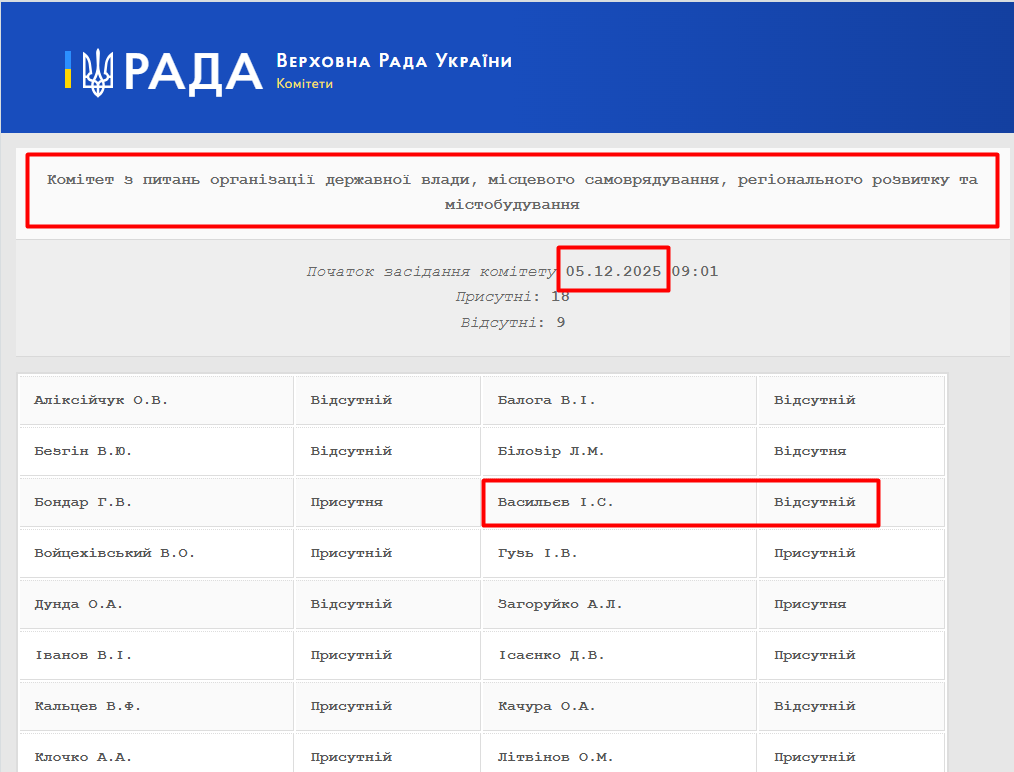
Task: Click the Rada trident logo
Action: coord(98,72)
